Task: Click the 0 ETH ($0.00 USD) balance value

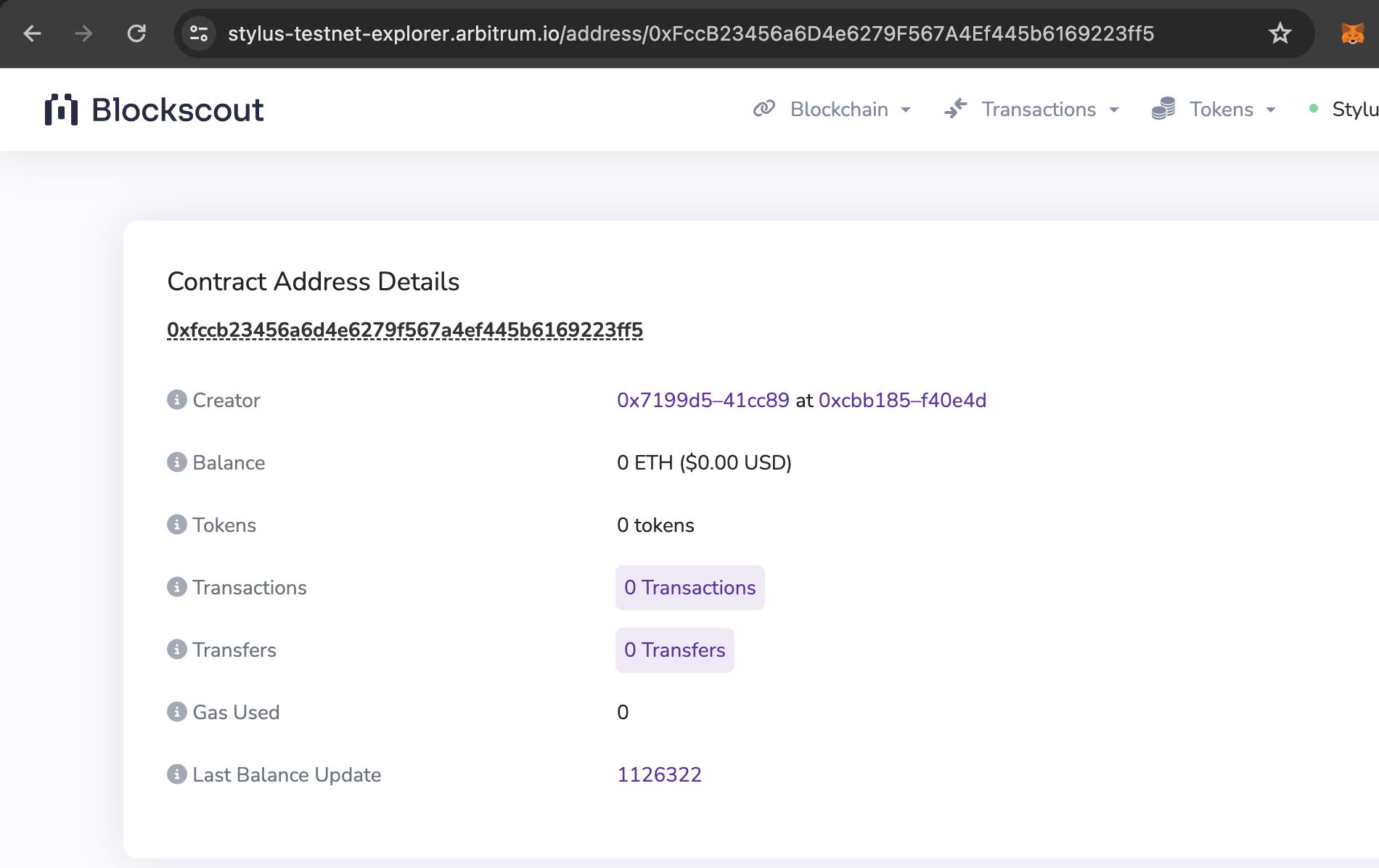Action: 704,462
